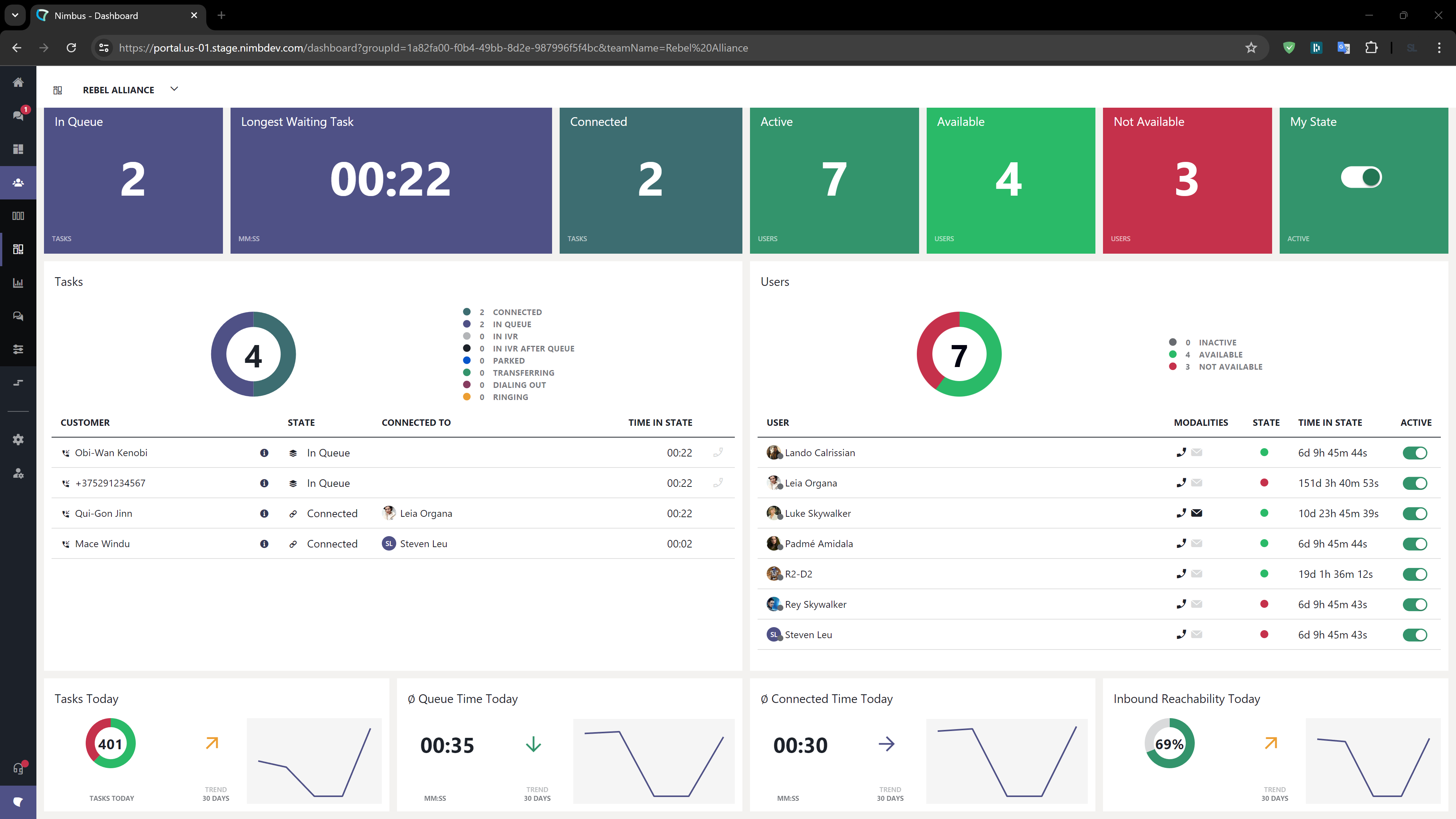Expand the REBEL ALLIANCE team dropdown
The width and height of the screenshot is (1456, 819).
(x=174, y=89)
